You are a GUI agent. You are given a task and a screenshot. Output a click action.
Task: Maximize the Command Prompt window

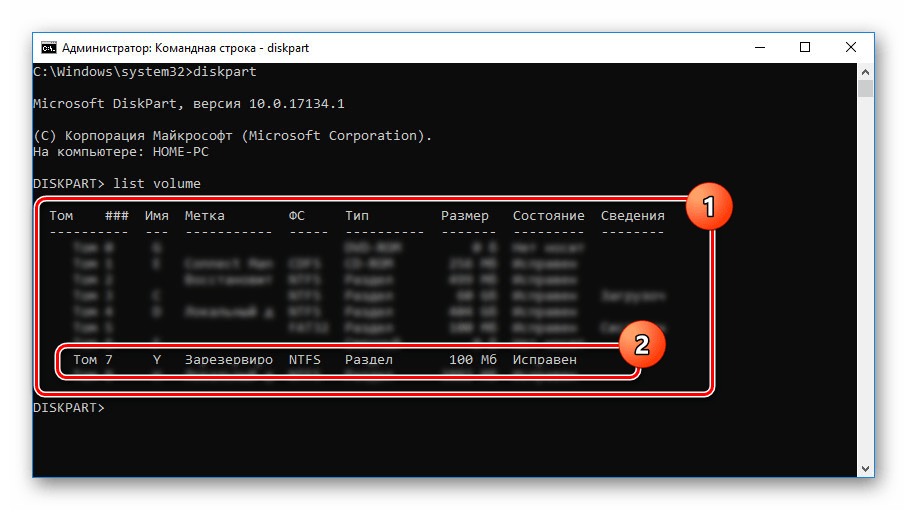pos(805,47)
